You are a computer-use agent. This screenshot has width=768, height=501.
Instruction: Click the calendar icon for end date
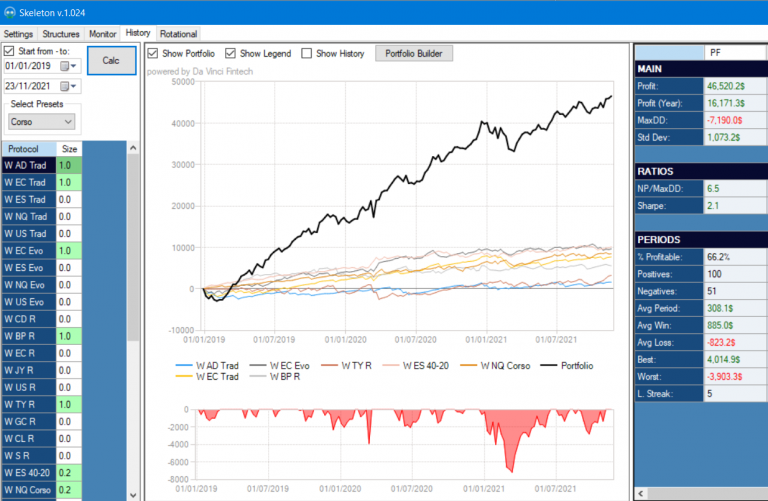point(65,87)
